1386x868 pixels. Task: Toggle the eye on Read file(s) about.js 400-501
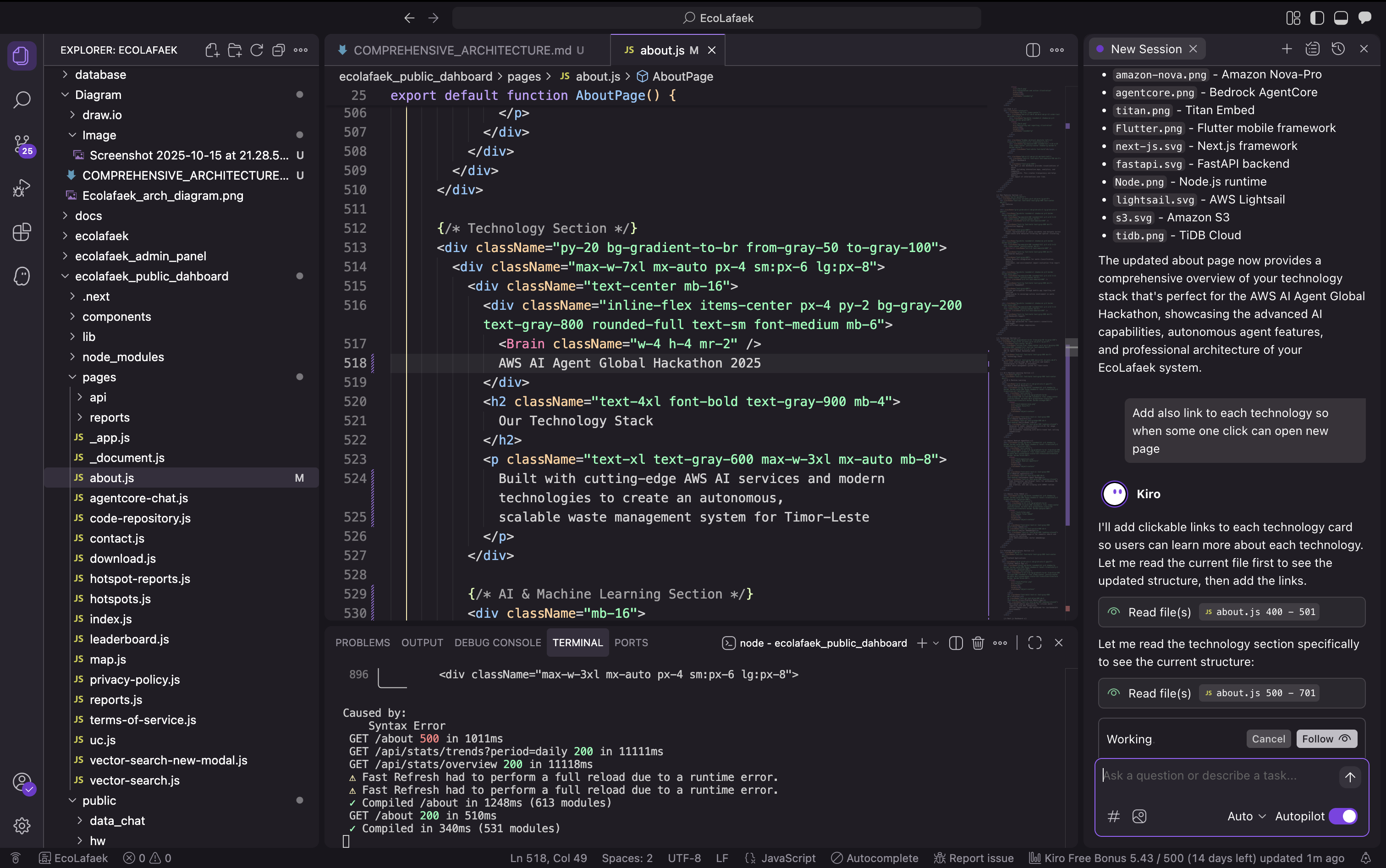(x=1114, y=612)
